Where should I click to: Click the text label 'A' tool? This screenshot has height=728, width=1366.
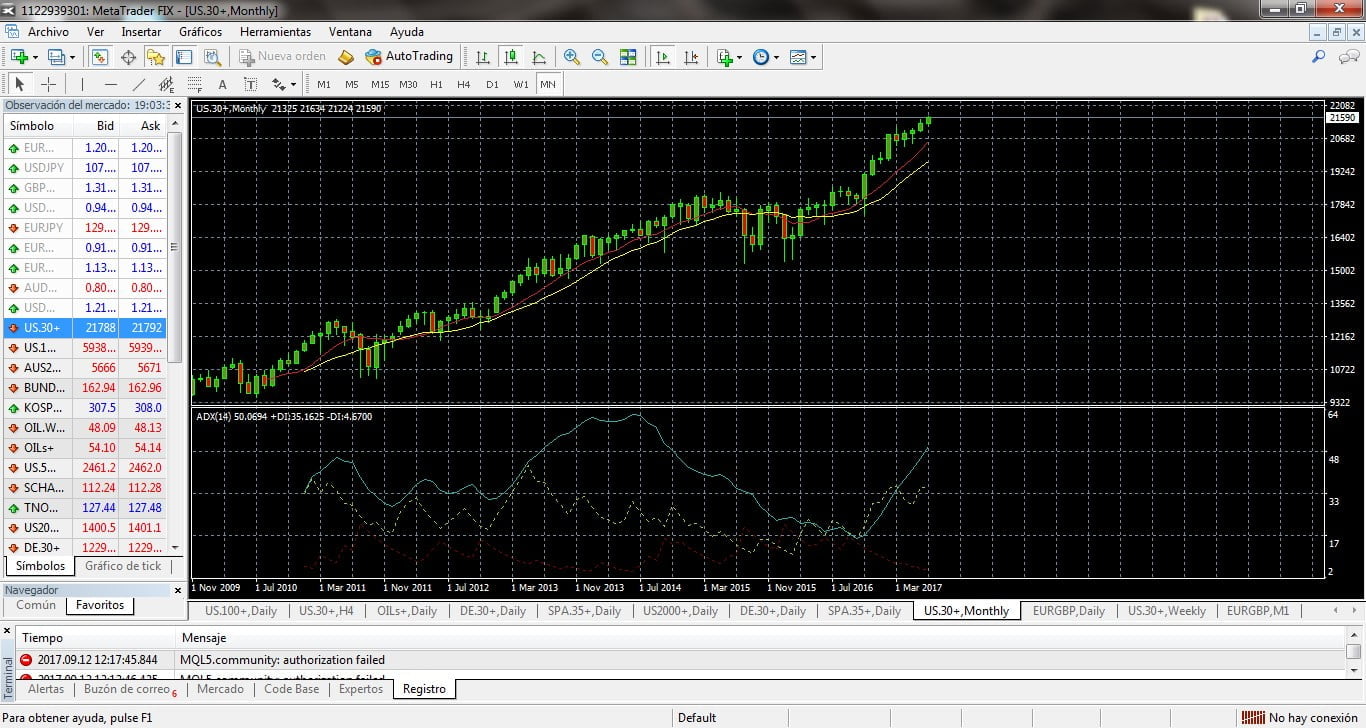coord(222,84)
